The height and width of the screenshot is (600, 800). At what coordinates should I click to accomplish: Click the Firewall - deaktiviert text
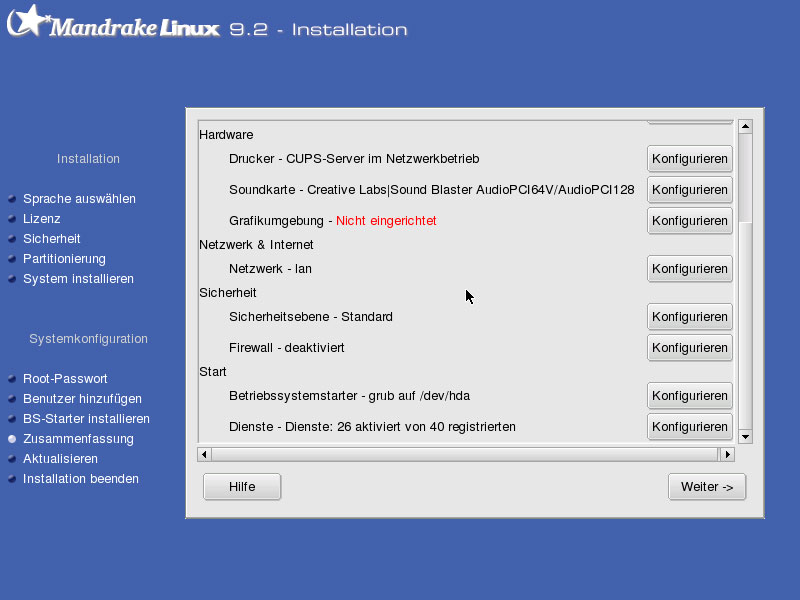click(x=286, y=348)
